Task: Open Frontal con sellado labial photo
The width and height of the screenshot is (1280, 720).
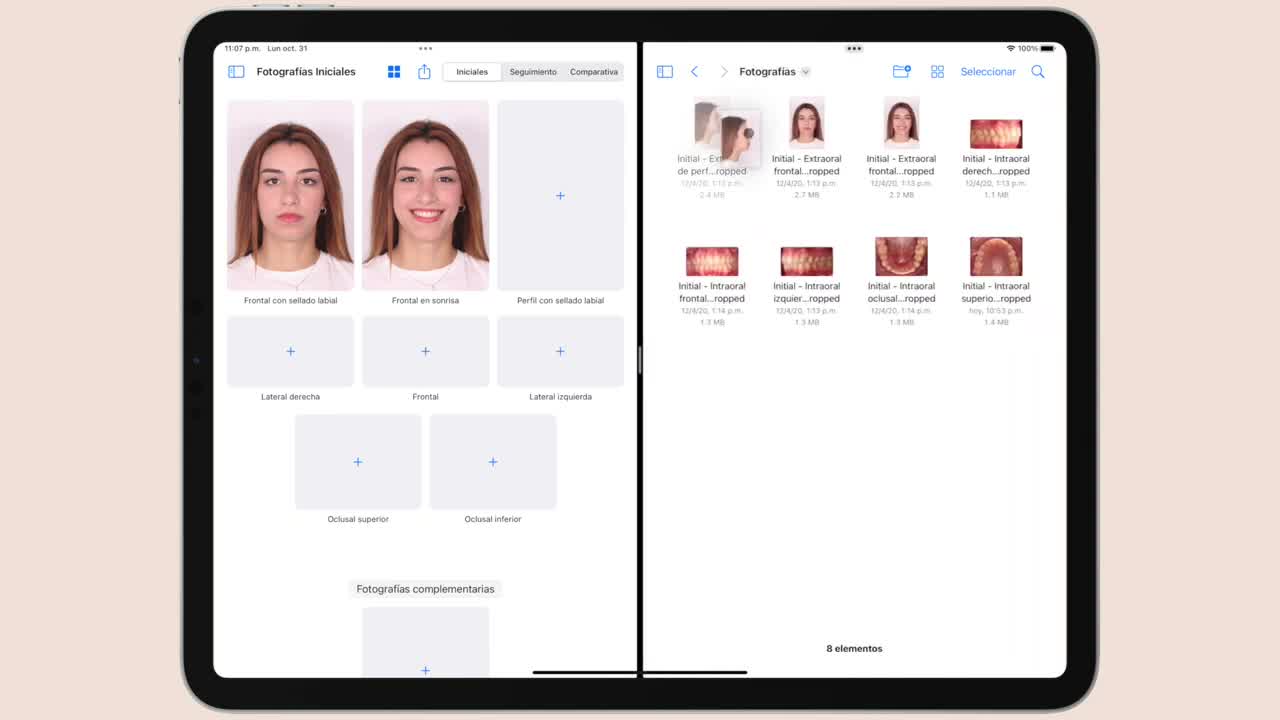Action: [x=290, y=195]
